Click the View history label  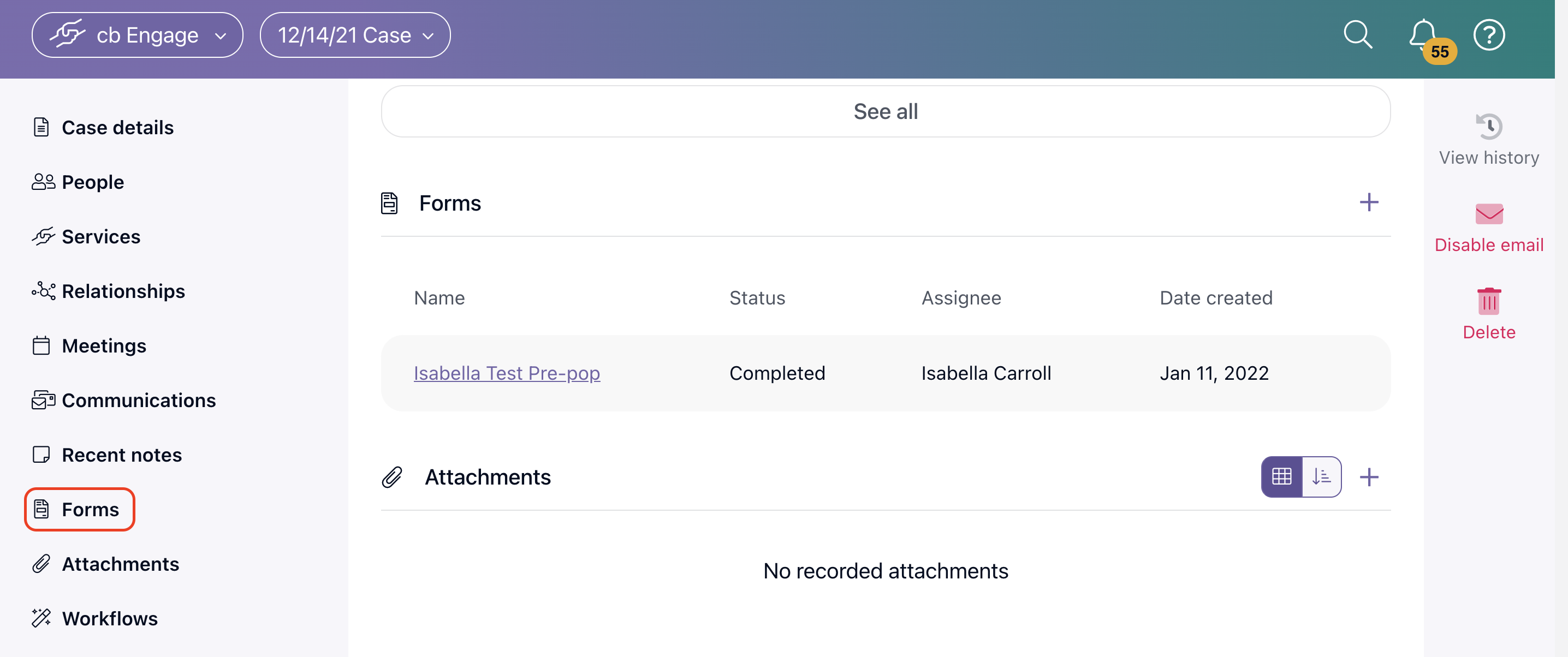coord(1489,158)
